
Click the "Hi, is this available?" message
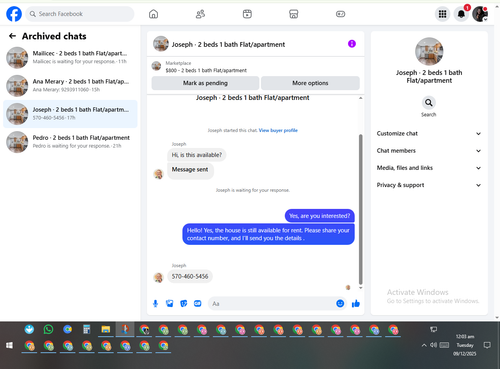[197, 155]
